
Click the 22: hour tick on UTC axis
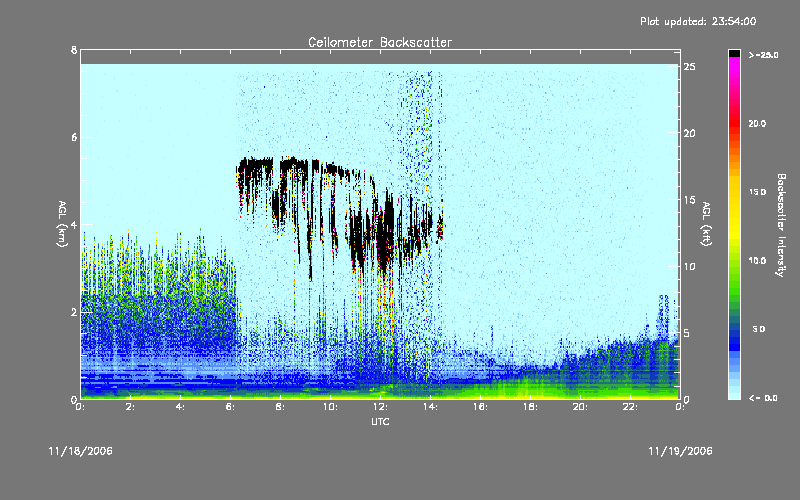pyautogui.click(x=630, y=407)
